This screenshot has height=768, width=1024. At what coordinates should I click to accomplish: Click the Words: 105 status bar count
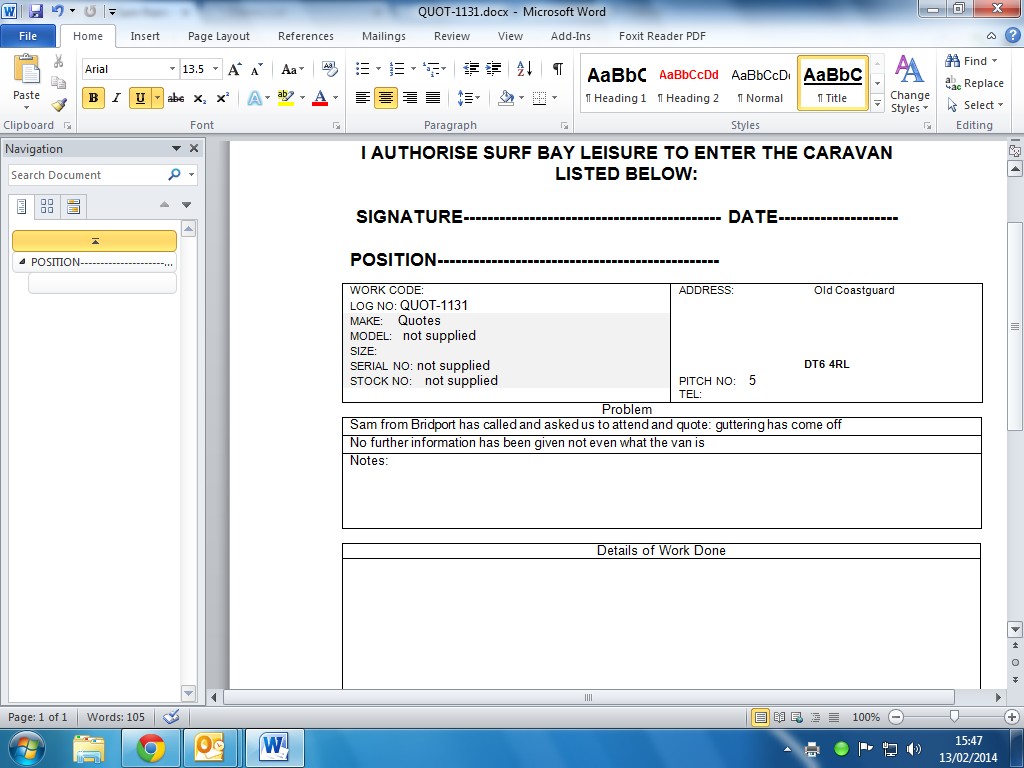[x=116, y=717]
